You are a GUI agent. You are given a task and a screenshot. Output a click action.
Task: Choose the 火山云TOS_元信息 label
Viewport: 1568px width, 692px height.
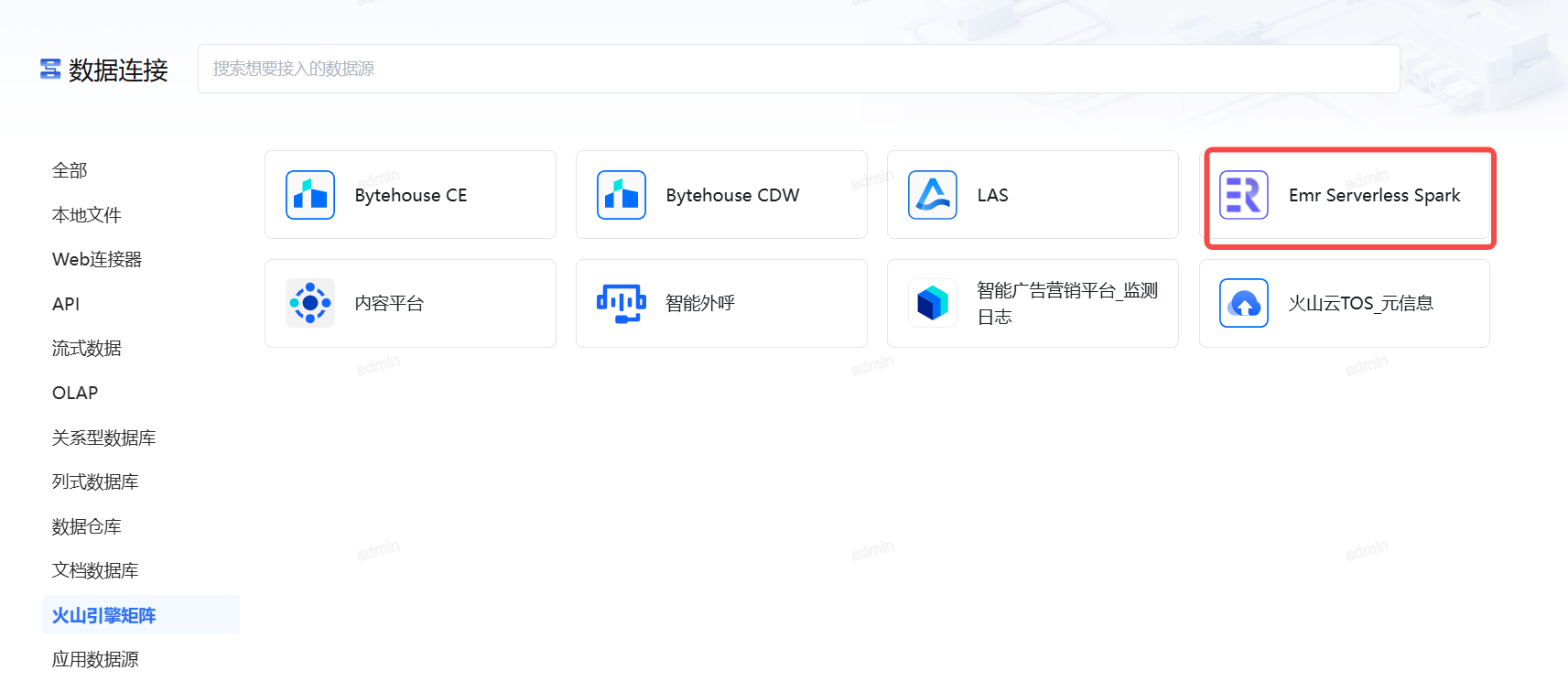pyautogui.click(x=1361, y=303)
